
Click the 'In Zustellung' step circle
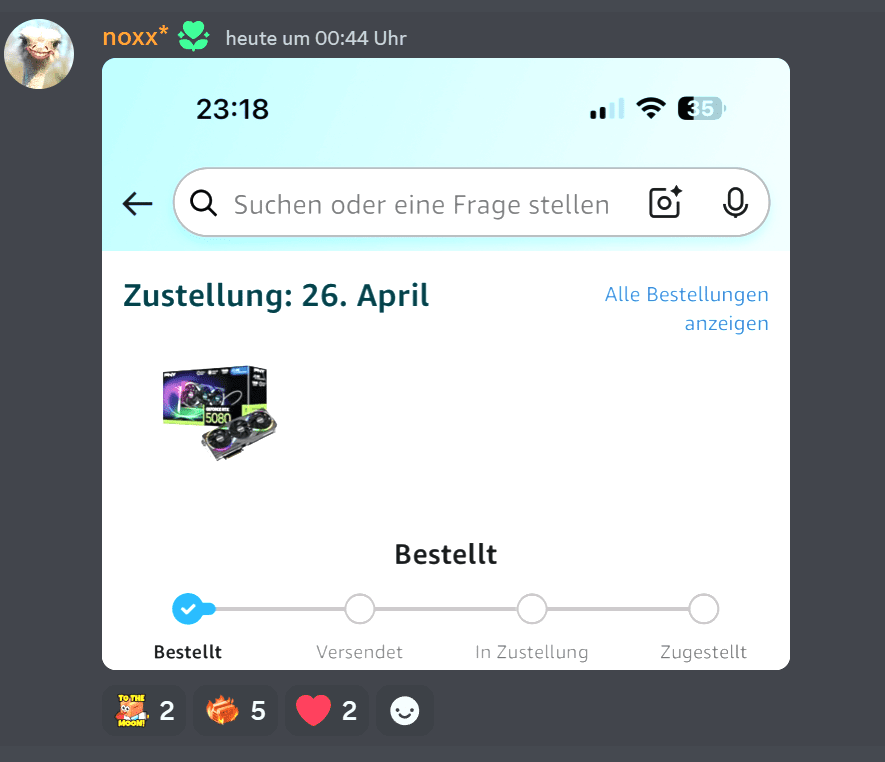pos(532,609)
